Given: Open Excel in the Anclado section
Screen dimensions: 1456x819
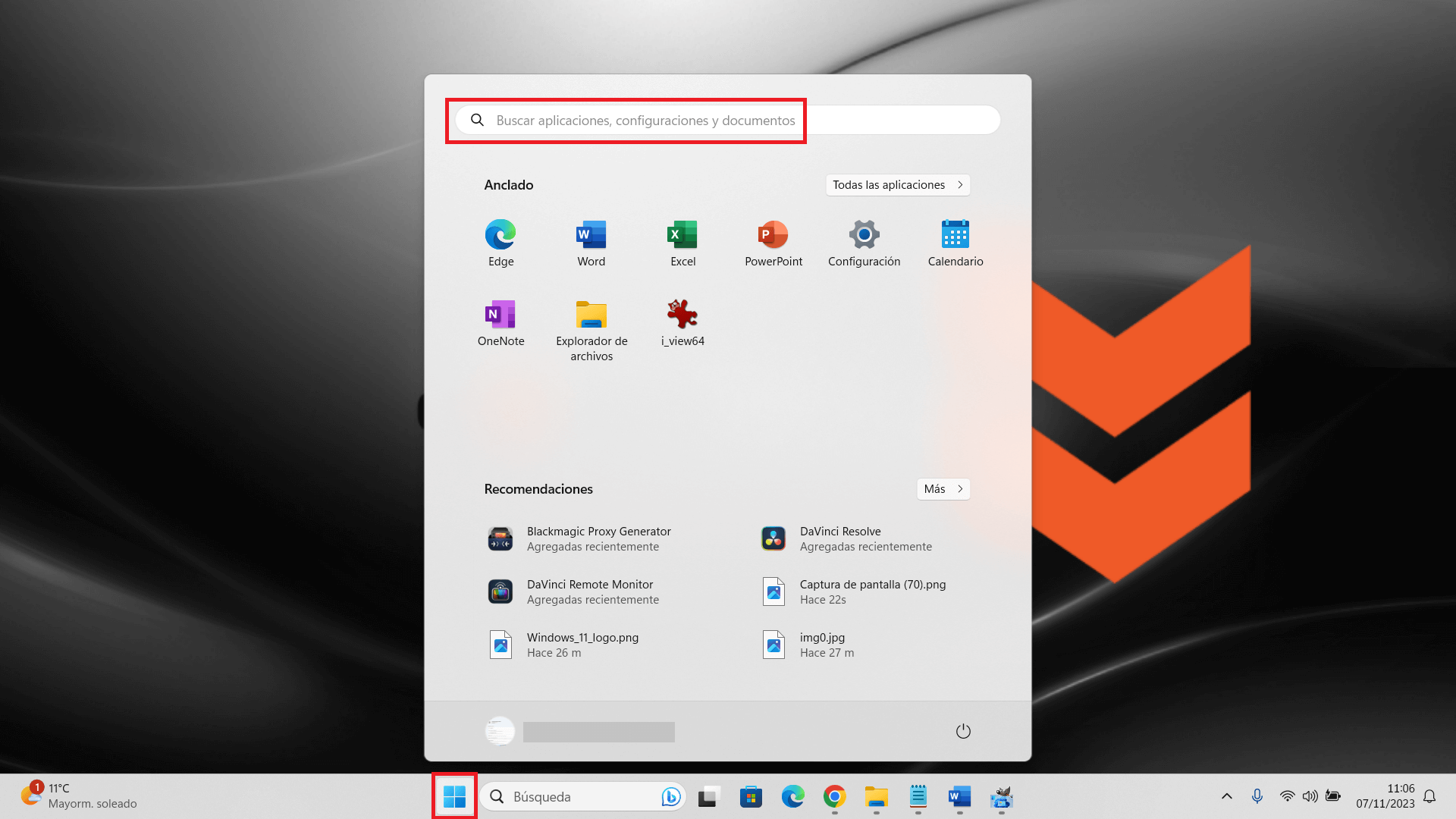Looking at the screenshot, I should pyautogui.click(x=682, y=243).
